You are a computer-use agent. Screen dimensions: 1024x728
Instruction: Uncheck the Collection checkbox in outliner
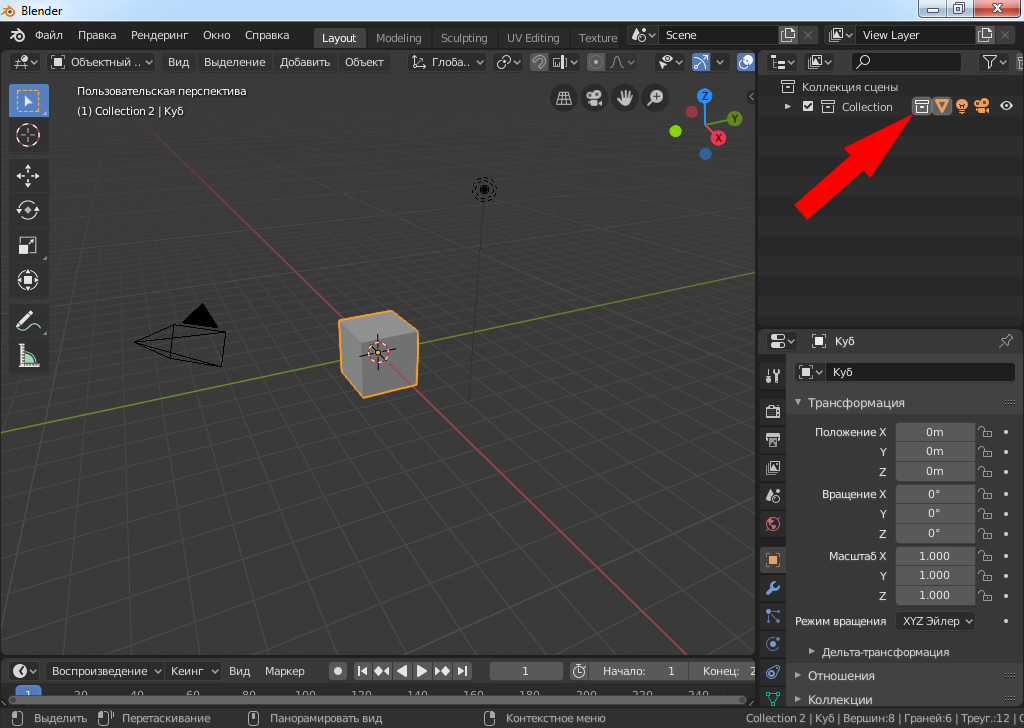[808, 107]
